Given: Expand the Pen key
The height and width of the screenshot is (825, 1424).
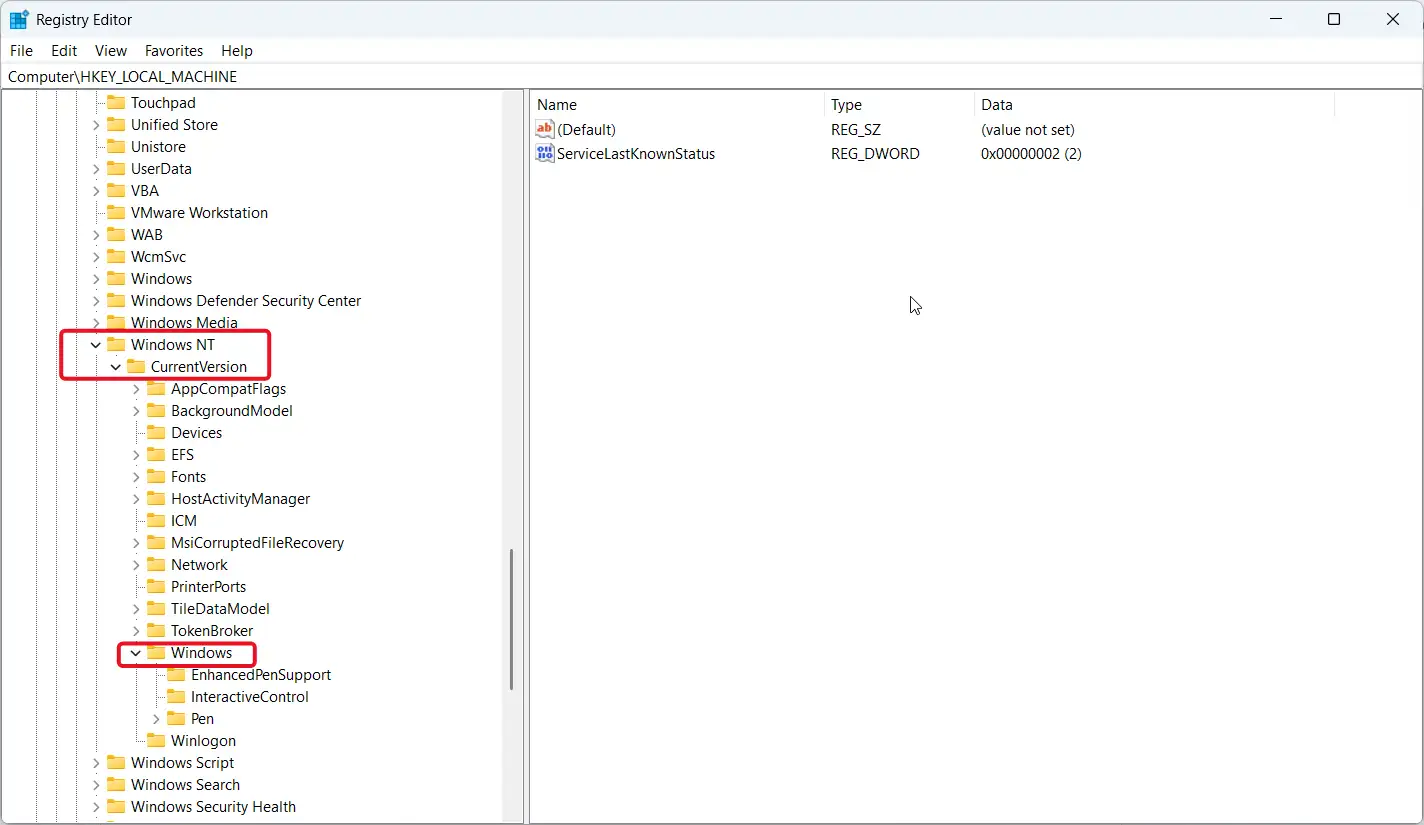Looking at the screenshot, I should coord(156,719).
